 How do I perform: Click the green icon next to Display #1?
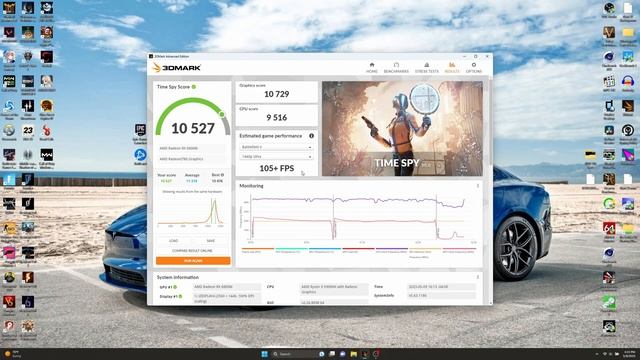pos(180,296)
